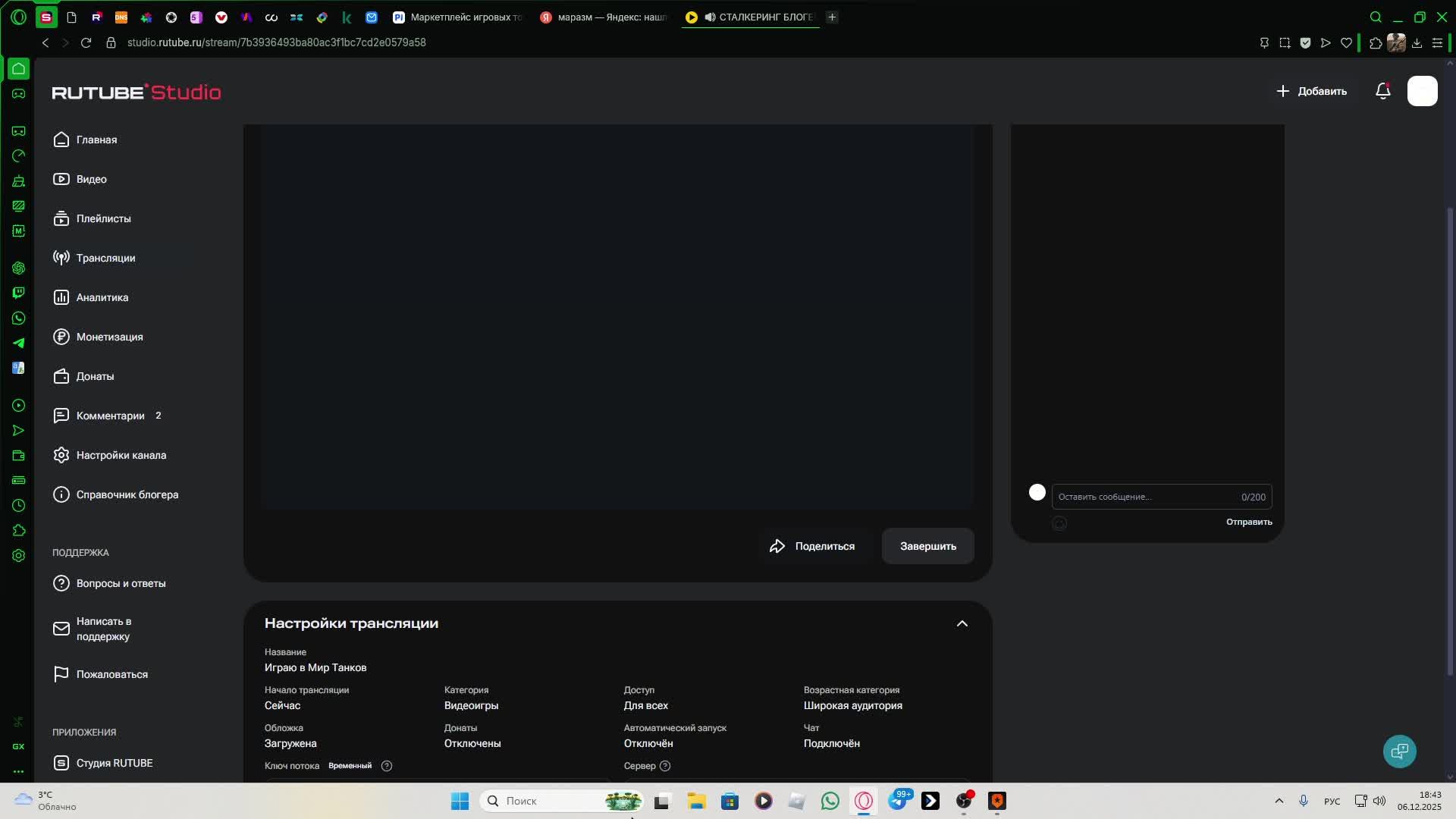The width and height of the screenshot is (1456, 819).
Task: Open Telegram from the taskbar
Action: [898, 801]
